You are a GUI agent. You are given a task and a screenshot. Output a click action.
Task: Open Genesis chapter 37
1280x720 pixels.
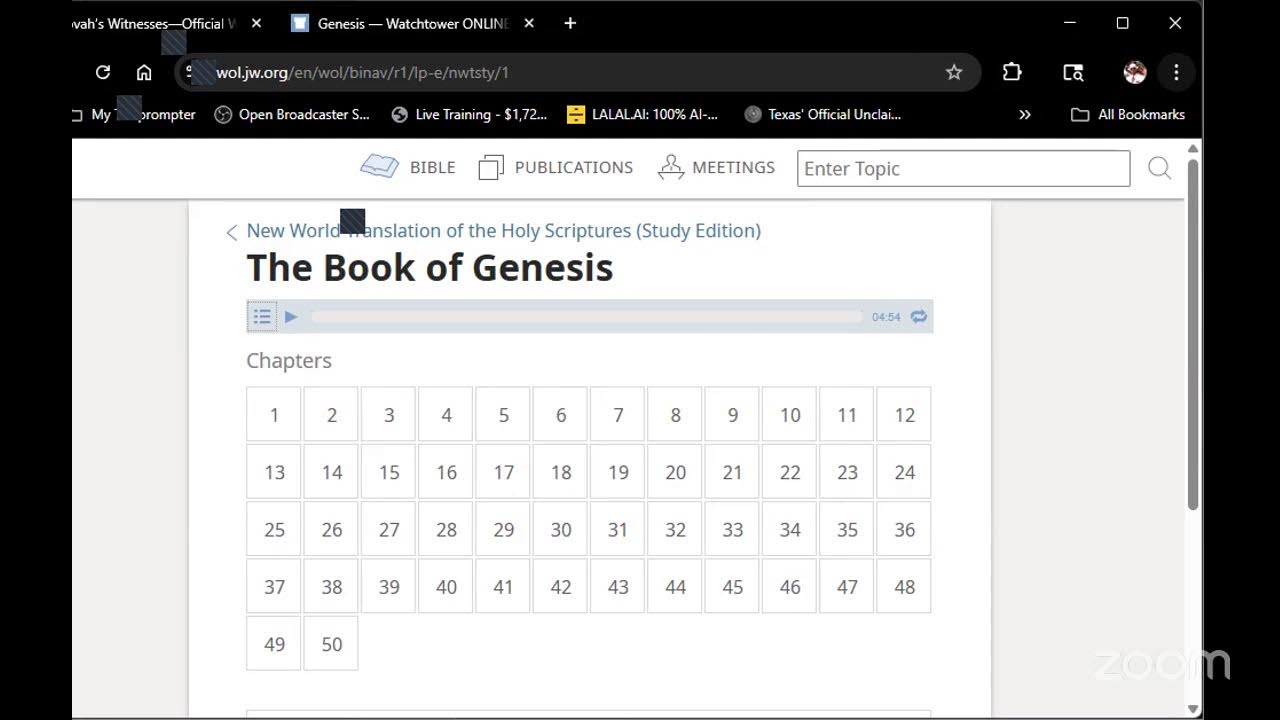click(x=274, y=587)
